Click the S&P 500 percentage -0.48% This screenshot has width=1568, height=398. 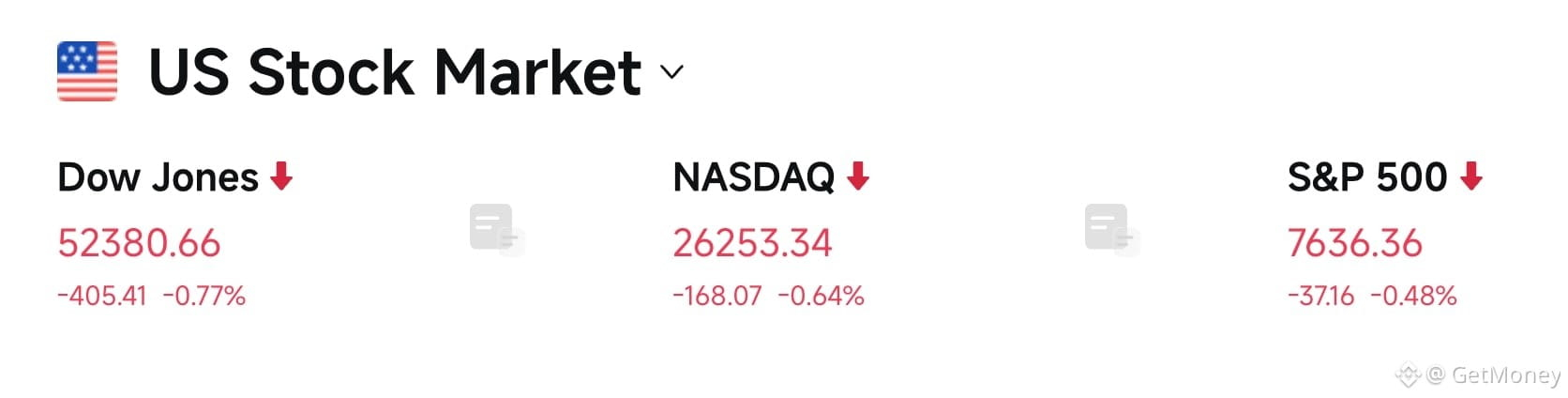1413,297
